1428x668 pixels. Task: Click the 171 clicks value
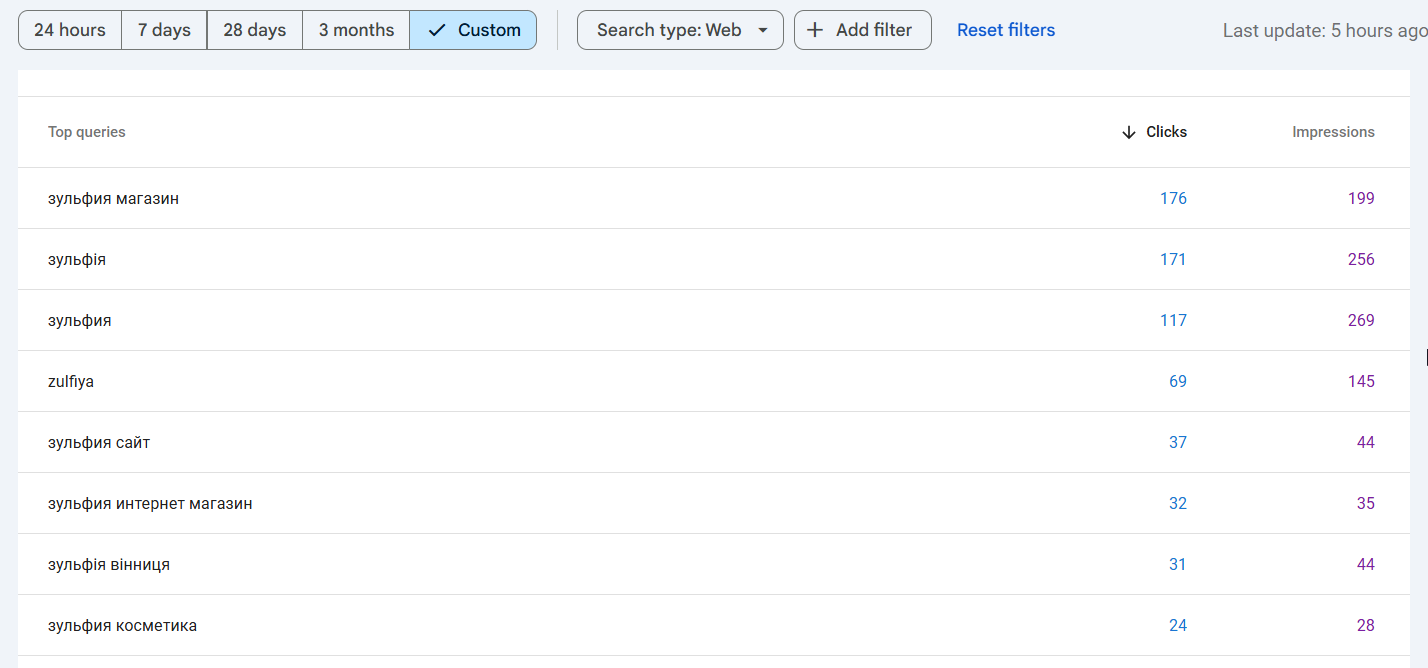[1173, 259]
